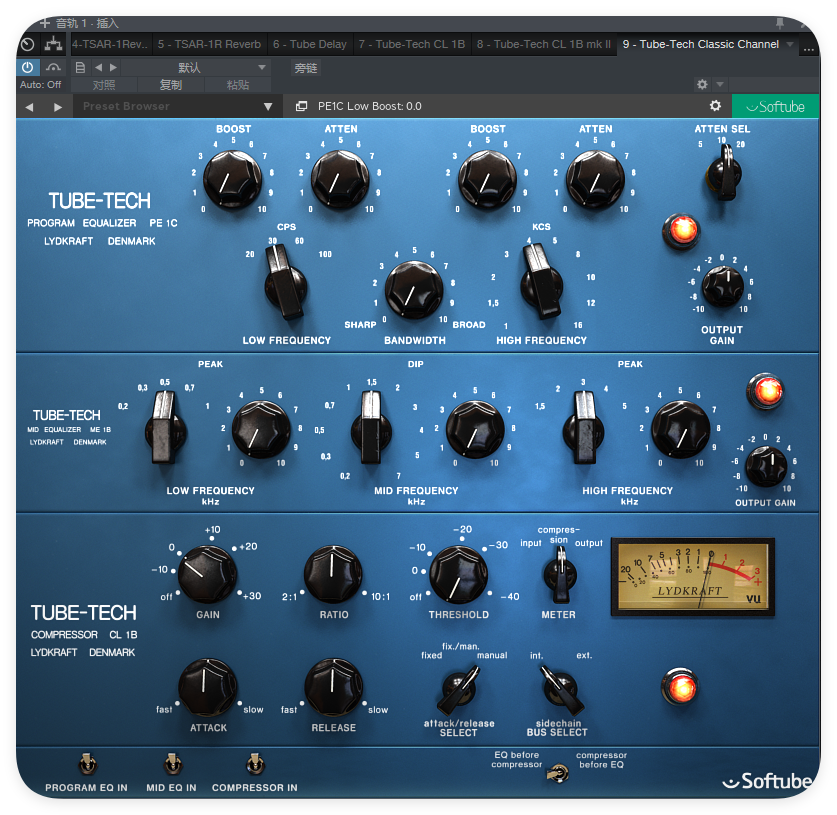Click the PE 1C low ATTEN knob
The width and height of the screenshot is (837, 815).
point(340,179)
